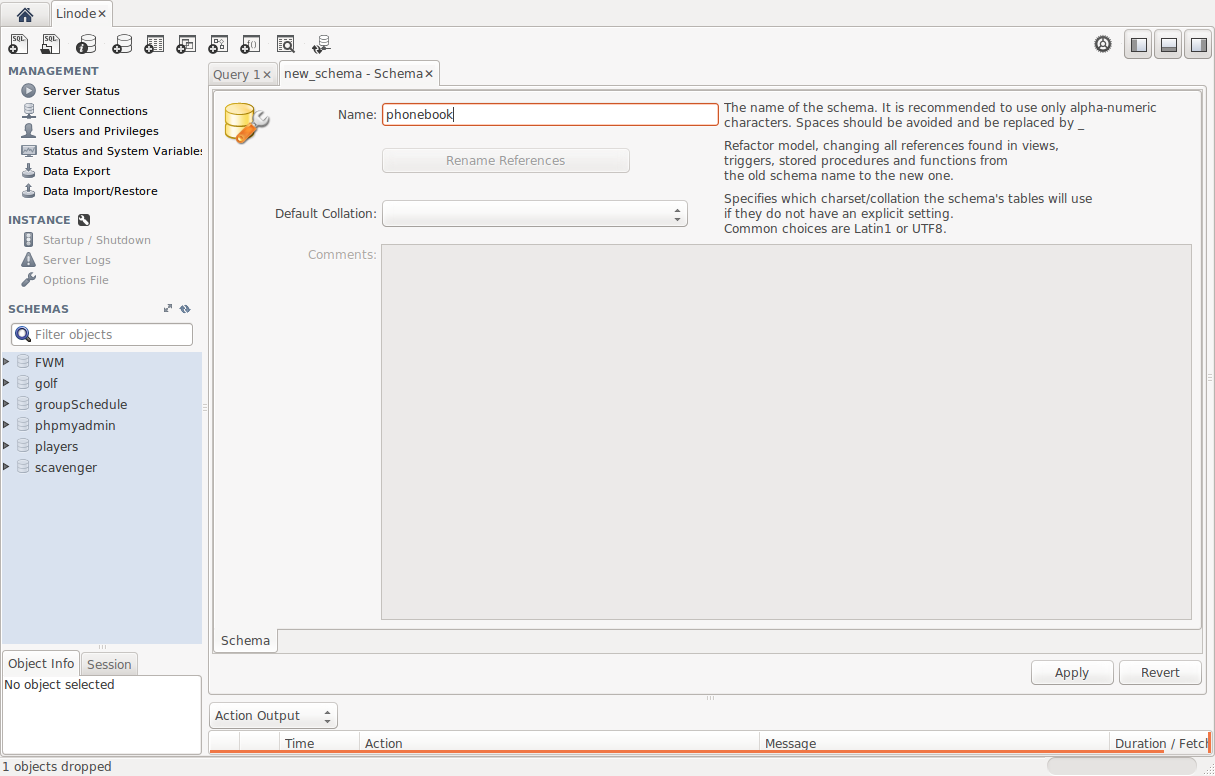Open the Default Collation dropdown
Image resolution: width=1215 pixels, height=776 pixels.
click(535, 214)
